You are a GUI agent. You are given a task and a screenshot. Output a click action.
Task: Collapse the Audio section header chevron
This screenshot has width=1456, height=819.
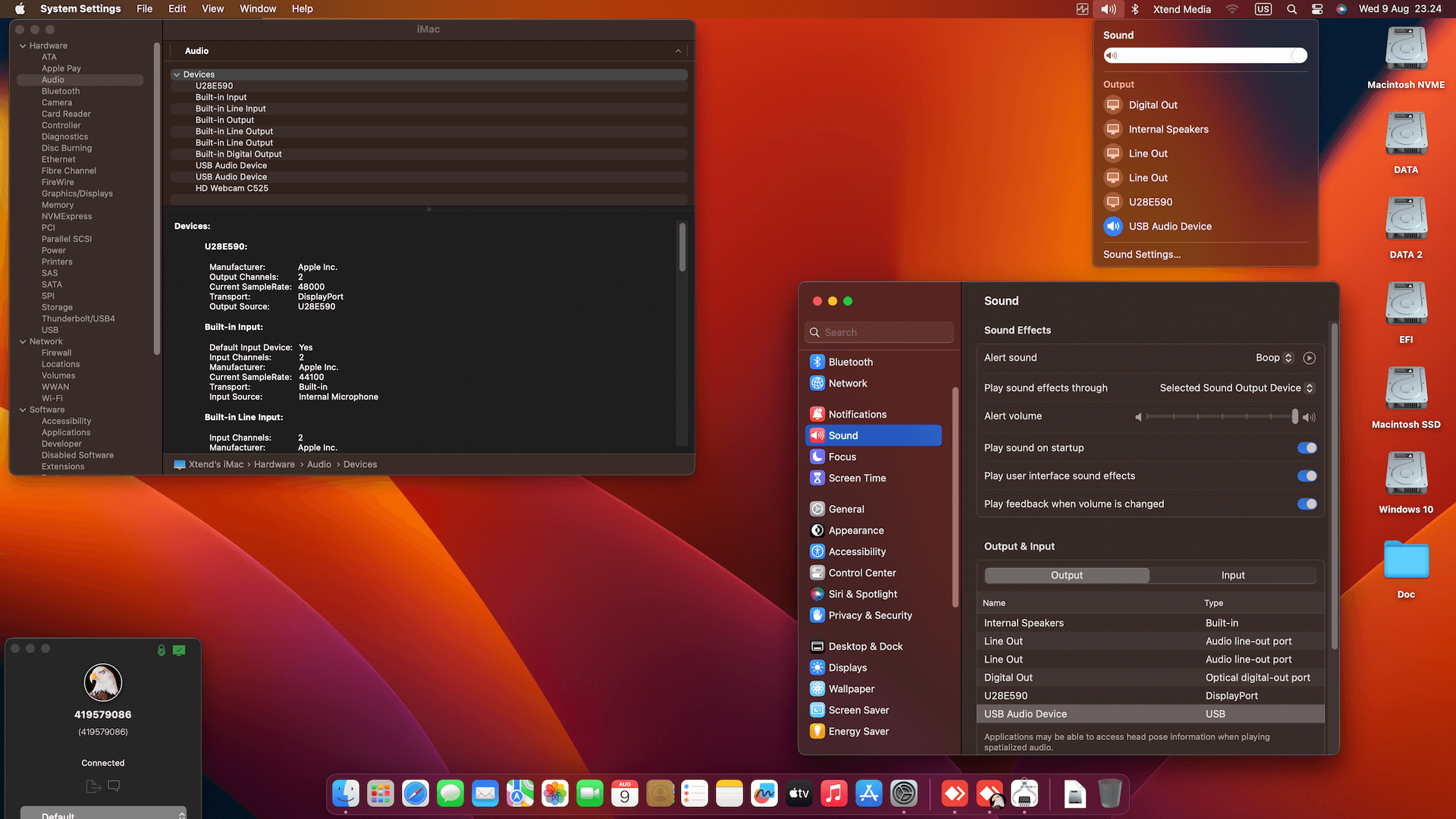(x=678, y=51)
